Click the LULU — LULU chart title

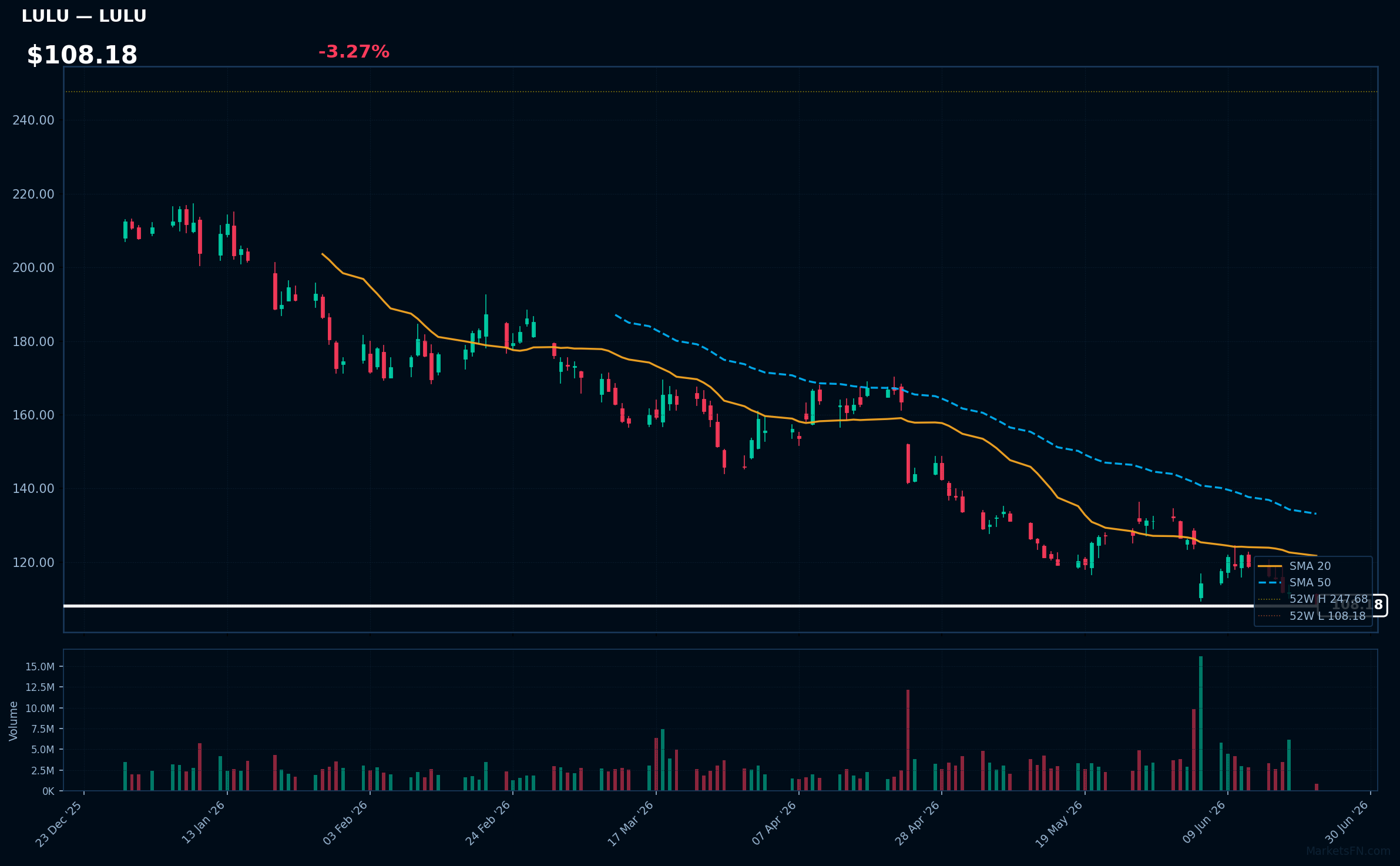click(x=84, y=16)
